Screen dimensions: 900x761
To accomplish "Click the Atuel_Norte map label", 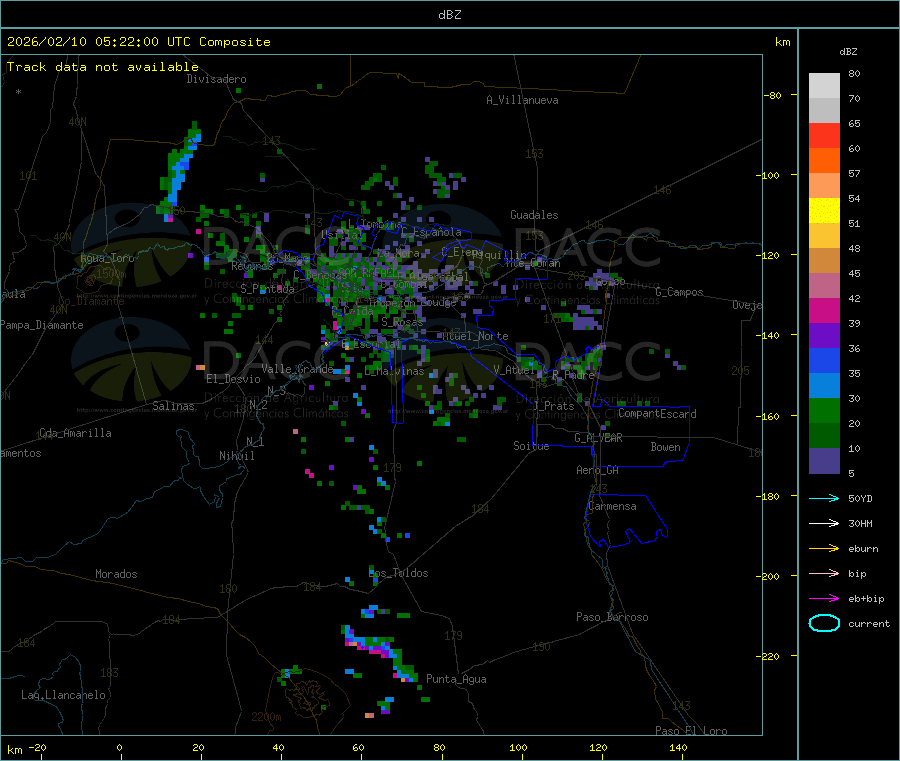I will coord(475,336).
